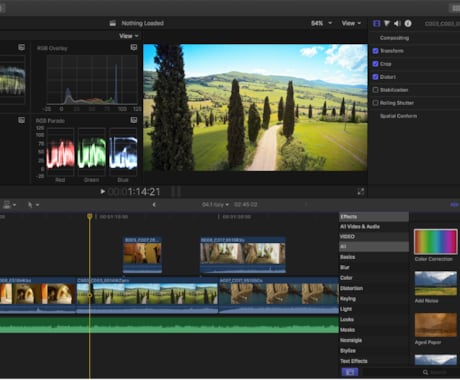This screenshot has width=460, height=380.
Task: Open the Color inspector funnel icon
Action: [387, 23]
